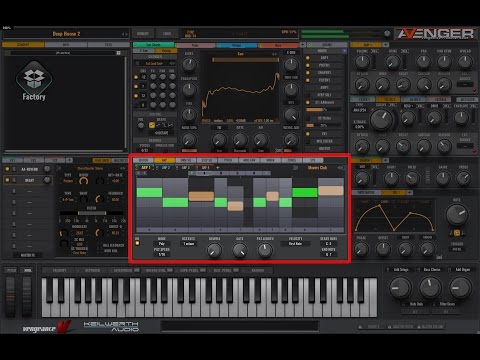The width and height of the screenshot is (480, 360).
Task: Click the first green note block in arp grid
Action: (149, 192)
